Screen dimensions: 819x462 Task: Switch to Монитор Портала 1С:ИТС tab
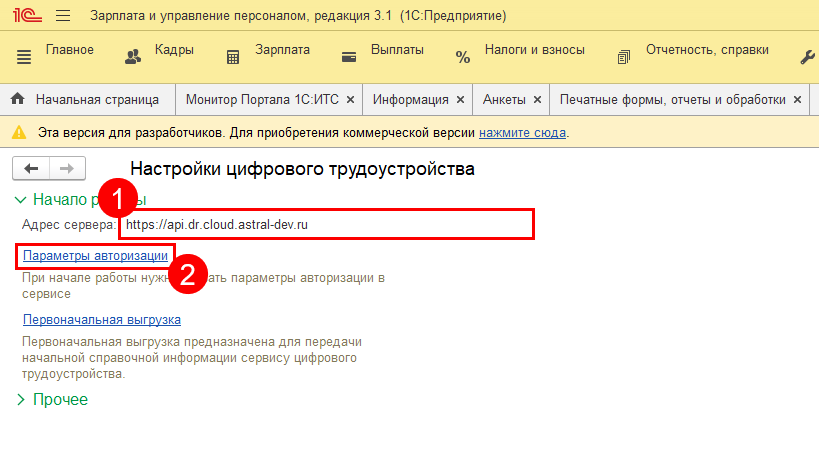click(x=260, y=100)
